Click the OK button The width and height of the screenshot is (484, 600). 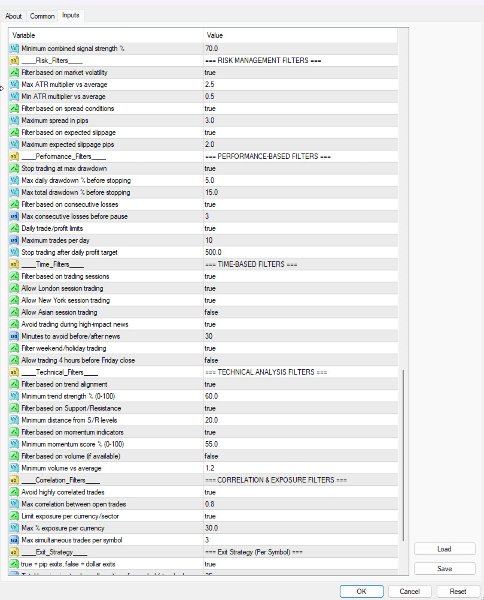pyautogui.click(x=362, y=591)
